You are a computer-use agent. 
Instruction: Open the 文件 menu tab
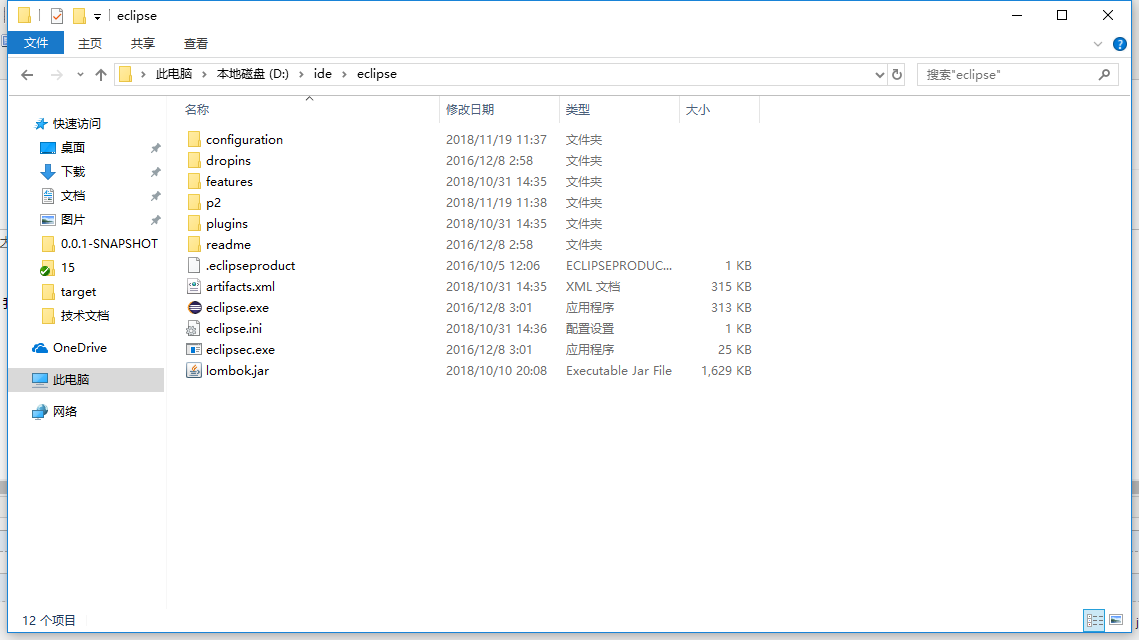pos(36,43)
